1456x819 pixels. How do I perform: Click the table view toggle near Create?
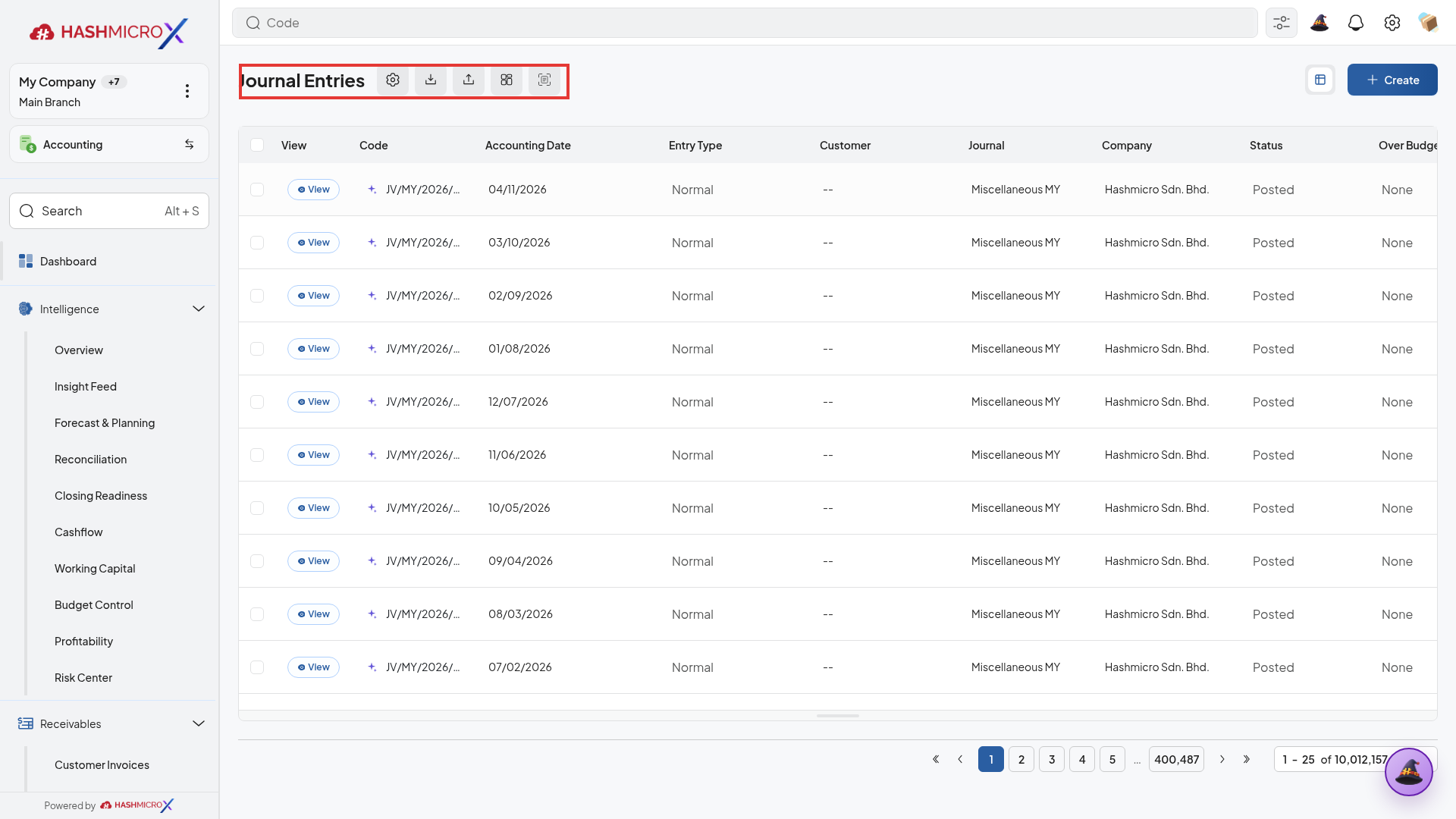click(x=1320, y=80)
